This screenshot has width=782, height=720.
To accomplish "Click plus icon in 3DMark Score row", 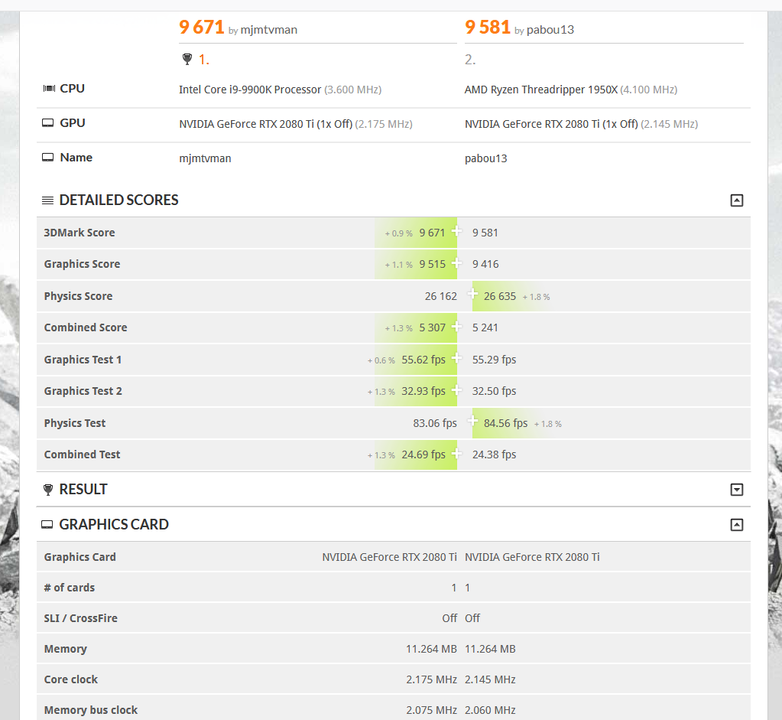I will 456,231.
